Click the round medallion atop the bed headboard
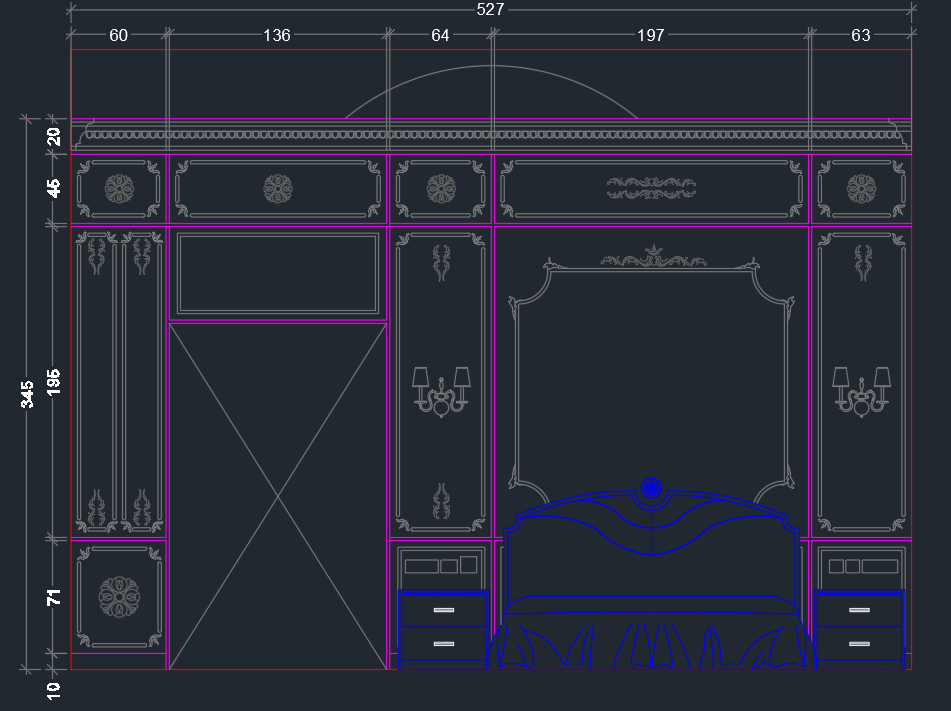 (x=651, y=488)
